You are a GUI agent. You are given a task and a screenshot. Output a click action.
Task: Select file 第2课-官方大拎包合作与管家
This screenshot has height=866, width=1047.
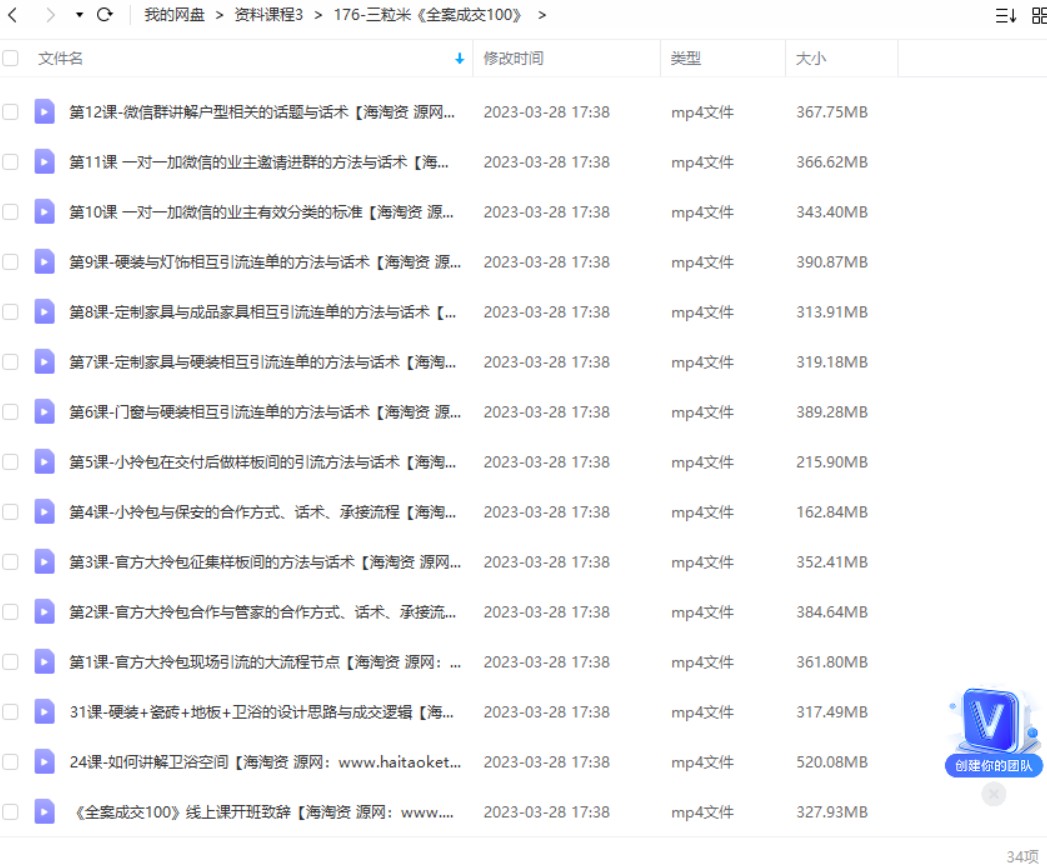[x=262, y=612]
